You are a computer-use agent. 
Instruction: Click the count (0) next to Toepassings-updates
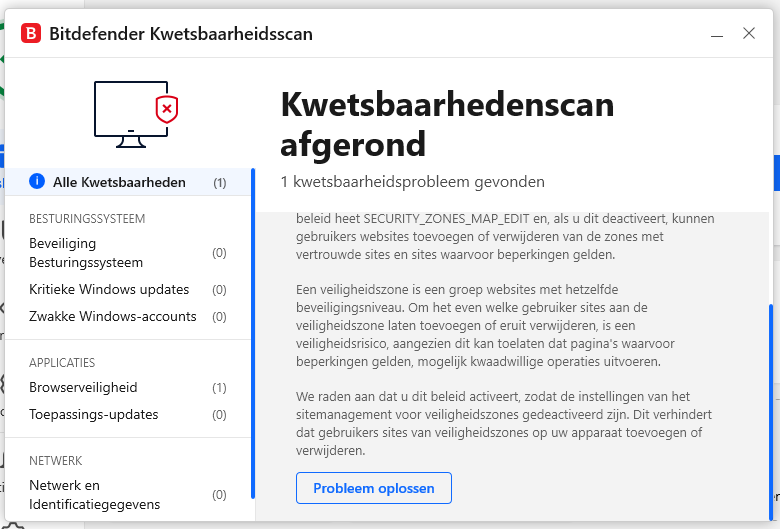219,415
